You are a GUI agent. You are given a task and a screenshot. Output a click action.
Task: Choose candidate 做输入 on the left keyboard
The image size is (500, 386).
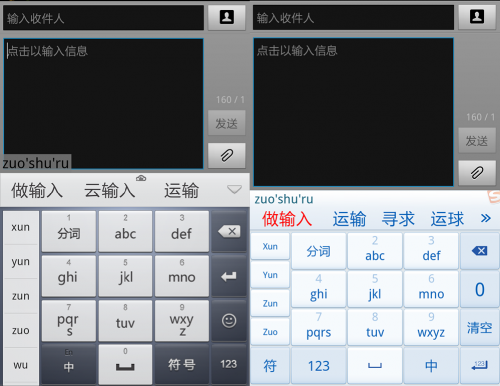tap(37, 190)
